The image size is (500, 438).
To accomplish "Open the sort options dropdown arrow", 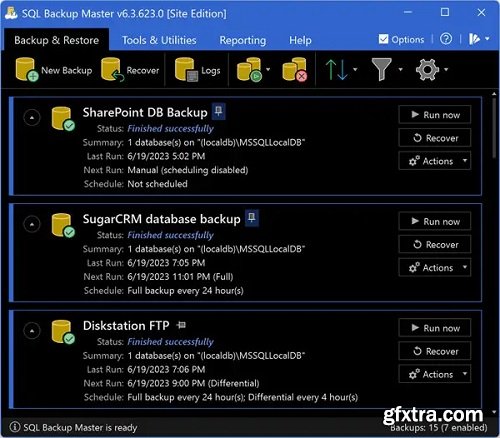I will 355,70.
